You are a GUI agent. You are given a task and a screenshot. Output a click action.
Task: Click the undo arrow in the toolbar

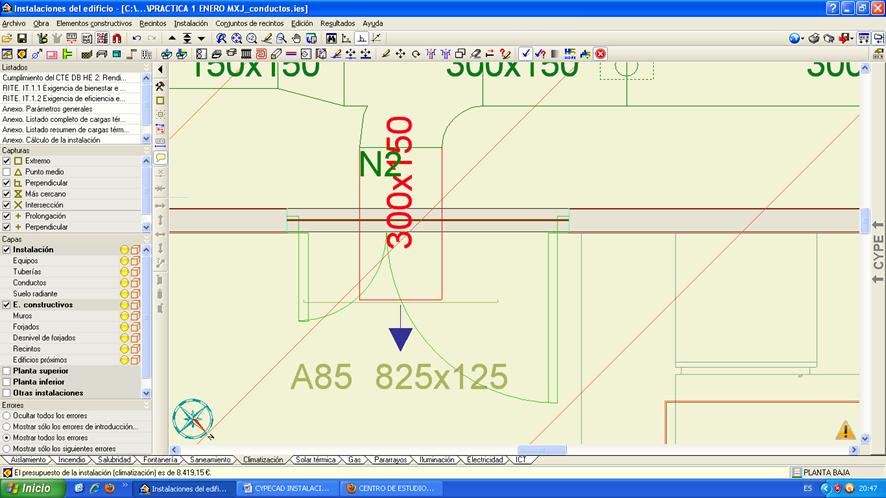click(x=136, y=38)
